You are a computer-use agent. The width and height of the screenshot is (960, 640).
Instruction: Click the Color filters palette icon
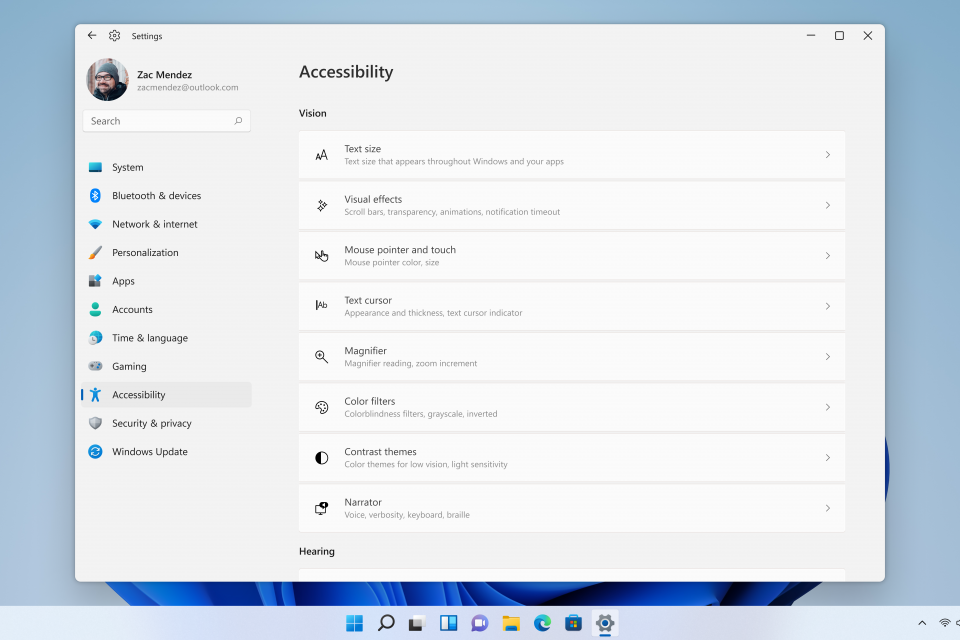coord(321,407)
